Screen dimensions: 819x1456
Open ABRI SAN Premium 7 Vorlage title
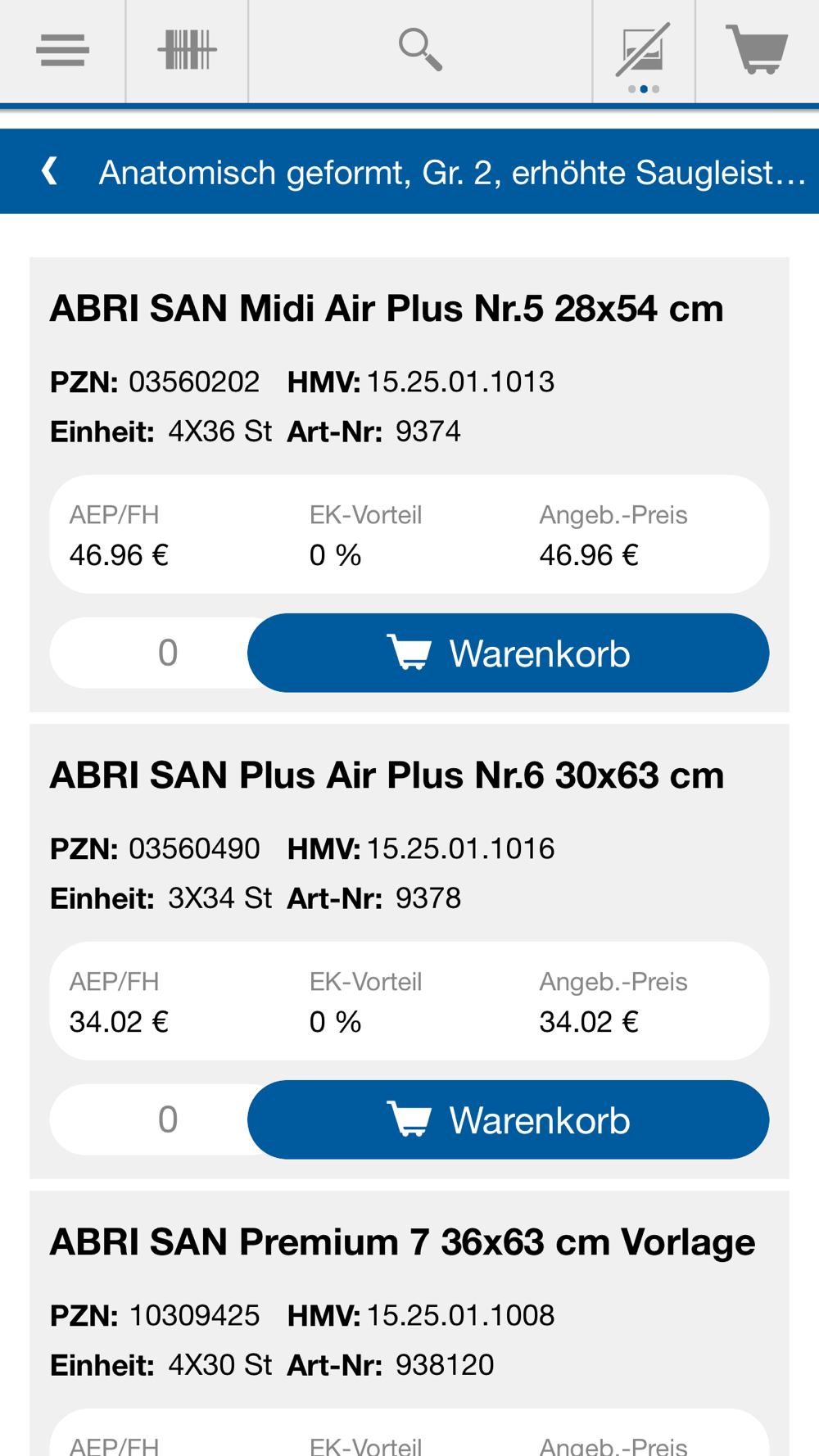tap(402, 1242)
